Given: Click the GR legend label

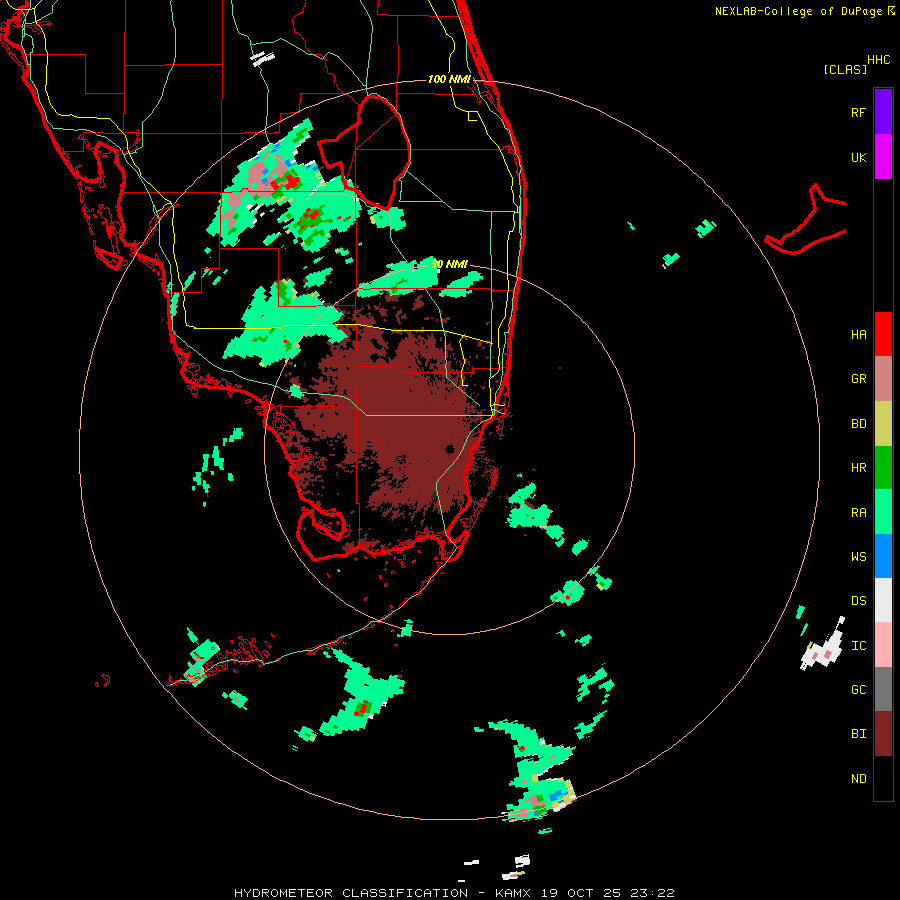Looking at the screenshot, I should 858,379.
